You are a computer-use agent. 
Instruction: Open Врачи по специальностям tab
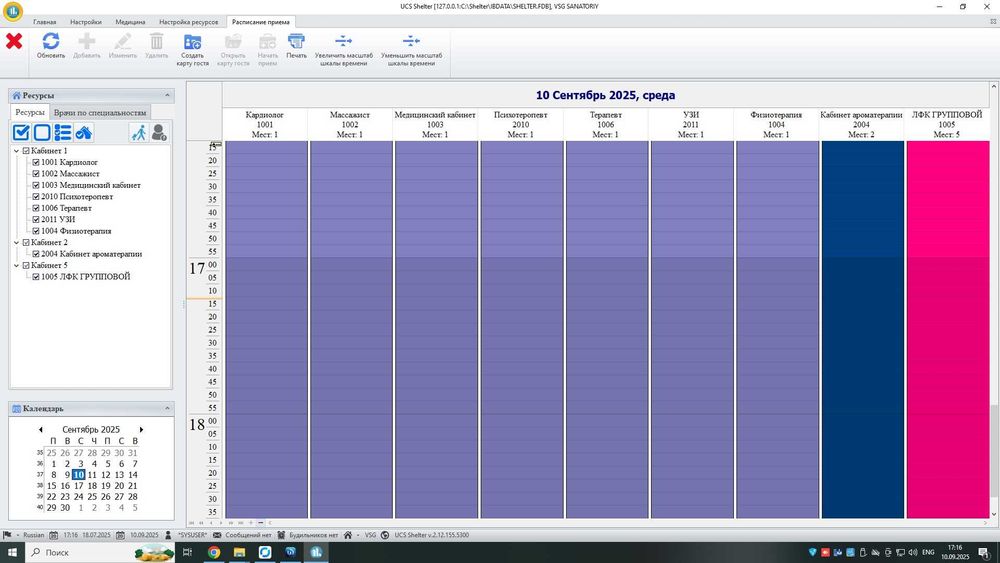[100, 112]
